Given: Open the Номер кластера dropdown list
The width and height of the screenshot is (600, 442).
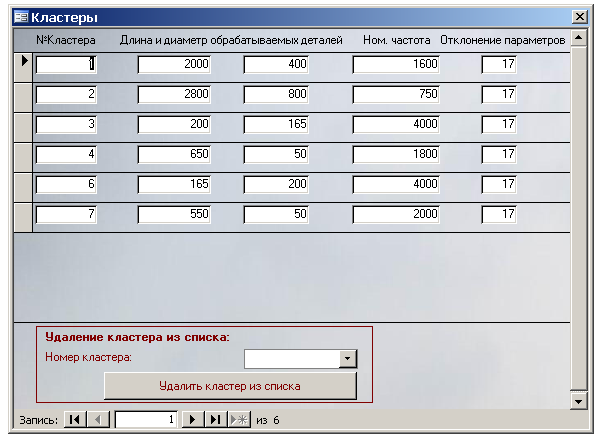Looking at the screenshot, I should click(x=347, y=359).
